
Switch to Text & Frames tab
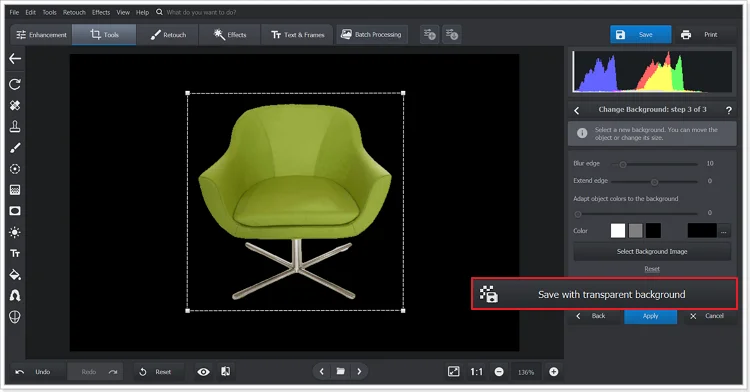point(297,35)
